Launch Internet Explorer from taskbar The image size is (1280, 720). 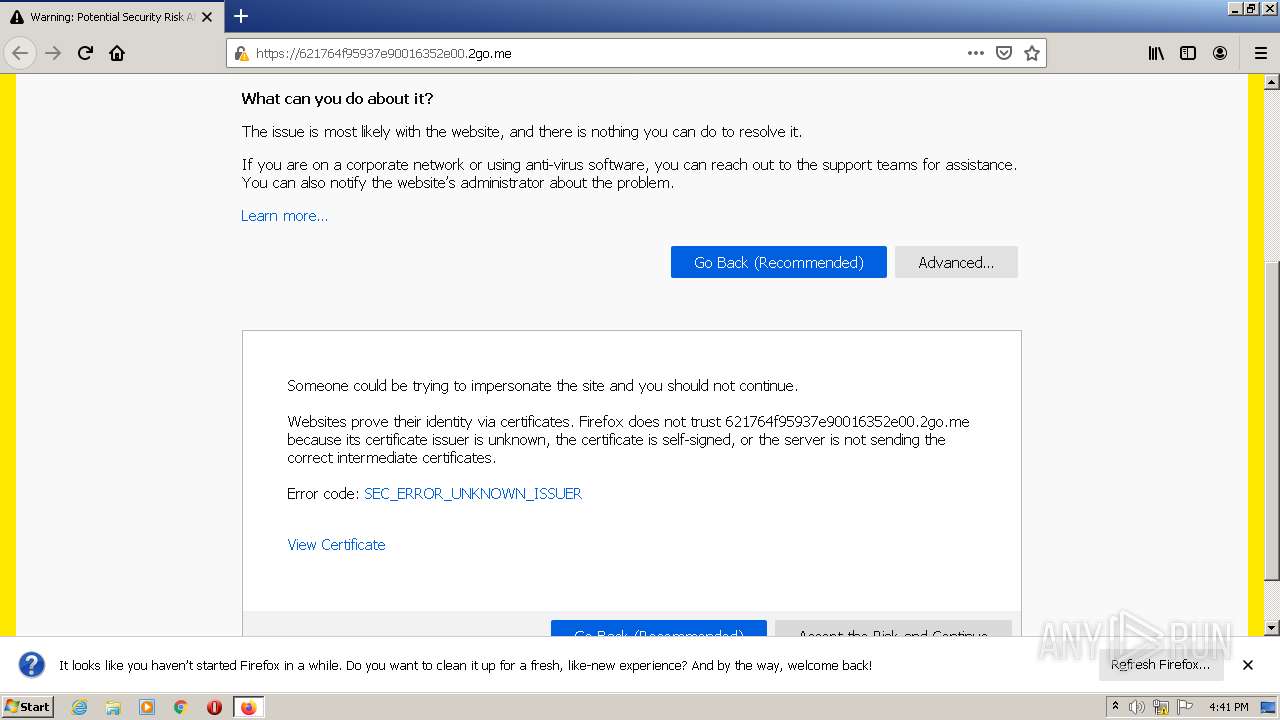click(79, 707)
